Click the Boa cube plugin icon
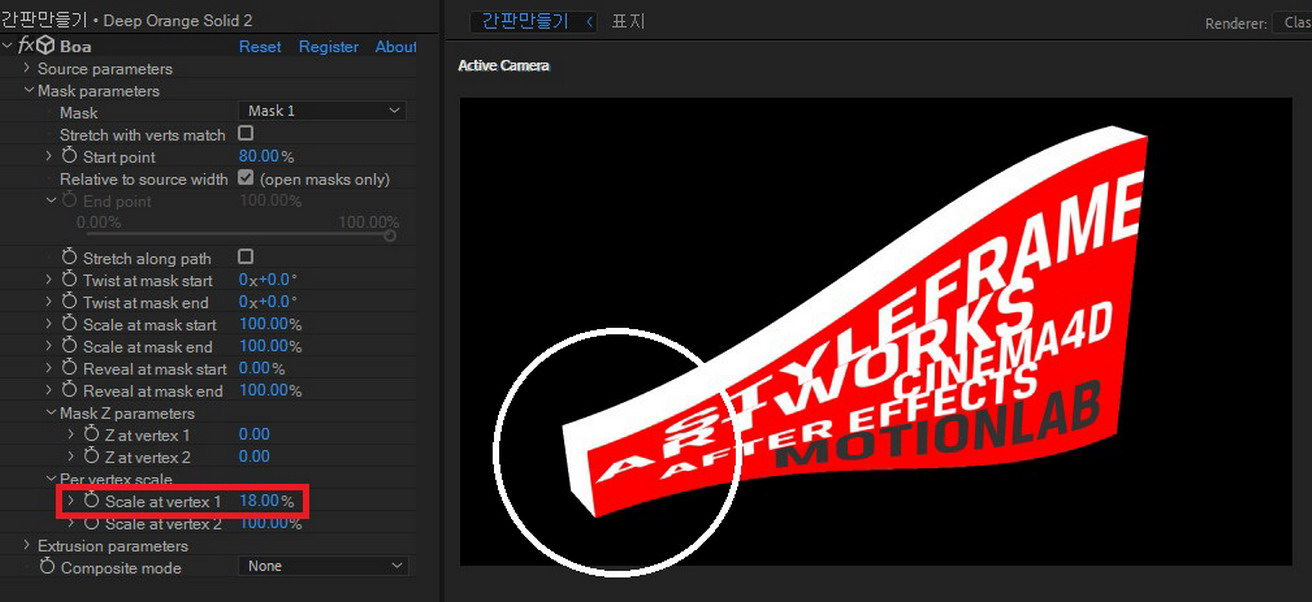1312x602 pixels. click(x=45, y=46)
